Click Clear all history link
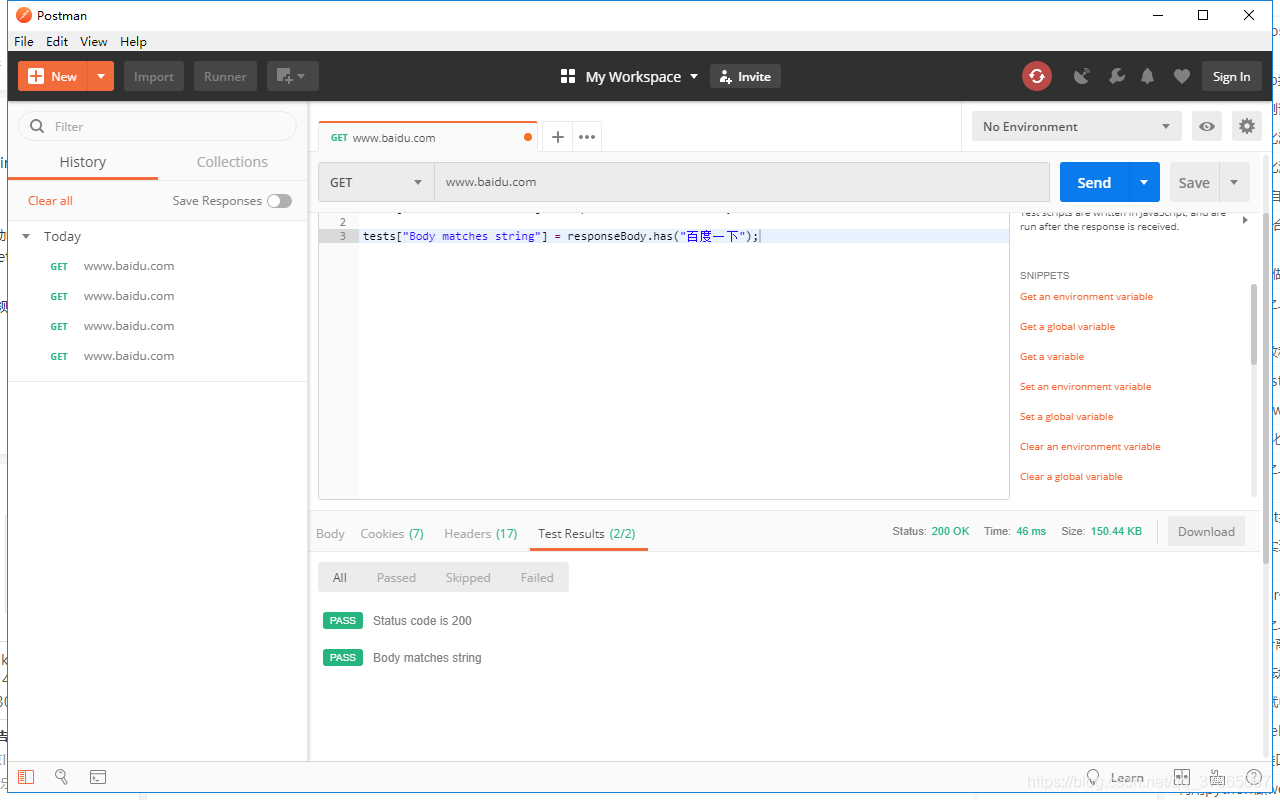 (x=50, y=201)
